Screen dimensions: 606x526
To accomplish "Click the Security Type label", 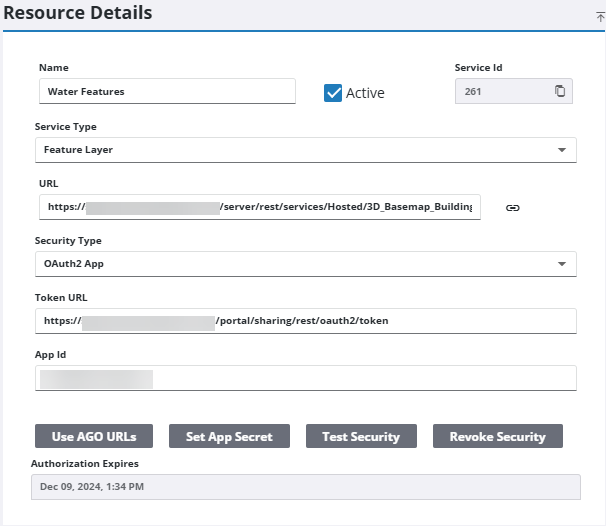I will (68, 241).
